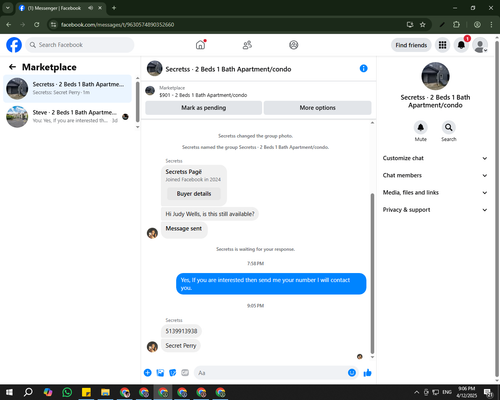500x400 pixels.
Task: Click the phone number message 5139913938
Action: [x=181, y=331]
